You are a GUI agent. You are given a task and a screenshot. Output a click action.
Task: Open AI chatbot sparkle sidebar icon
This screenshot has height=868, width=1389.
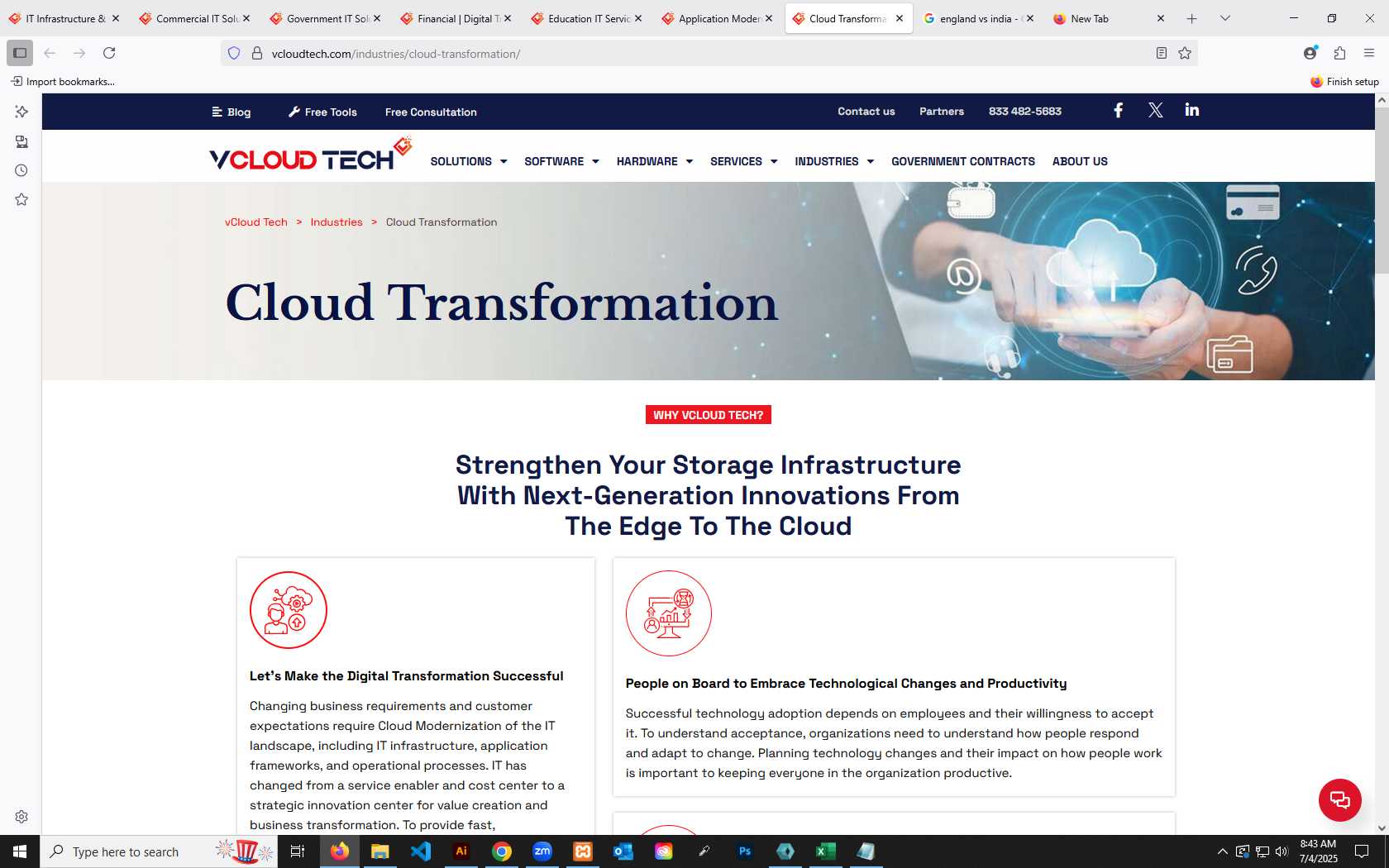tap(21, 112)
